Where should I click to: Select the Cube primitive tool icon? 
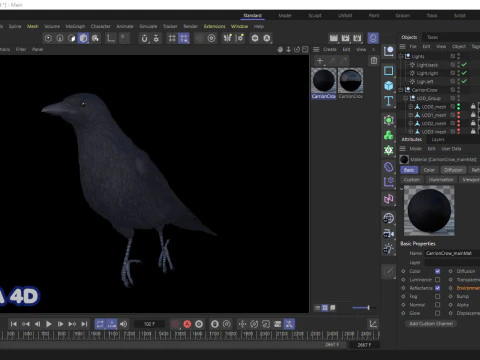[389, 86]
